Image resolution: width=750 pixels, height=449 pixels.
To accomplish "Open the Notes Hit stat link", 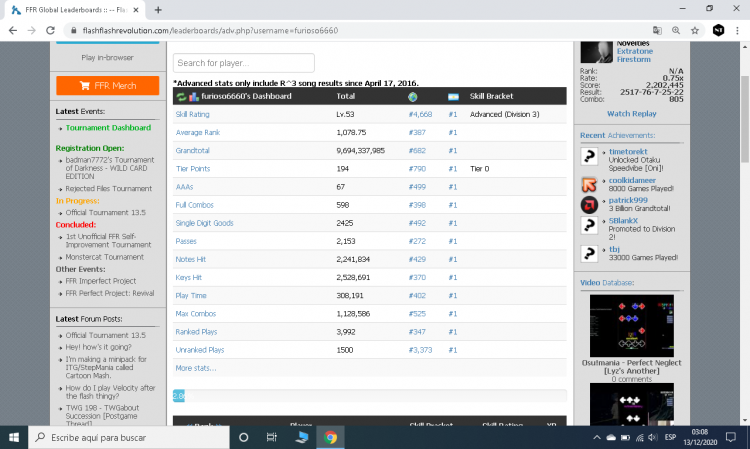I will [190, 260].
